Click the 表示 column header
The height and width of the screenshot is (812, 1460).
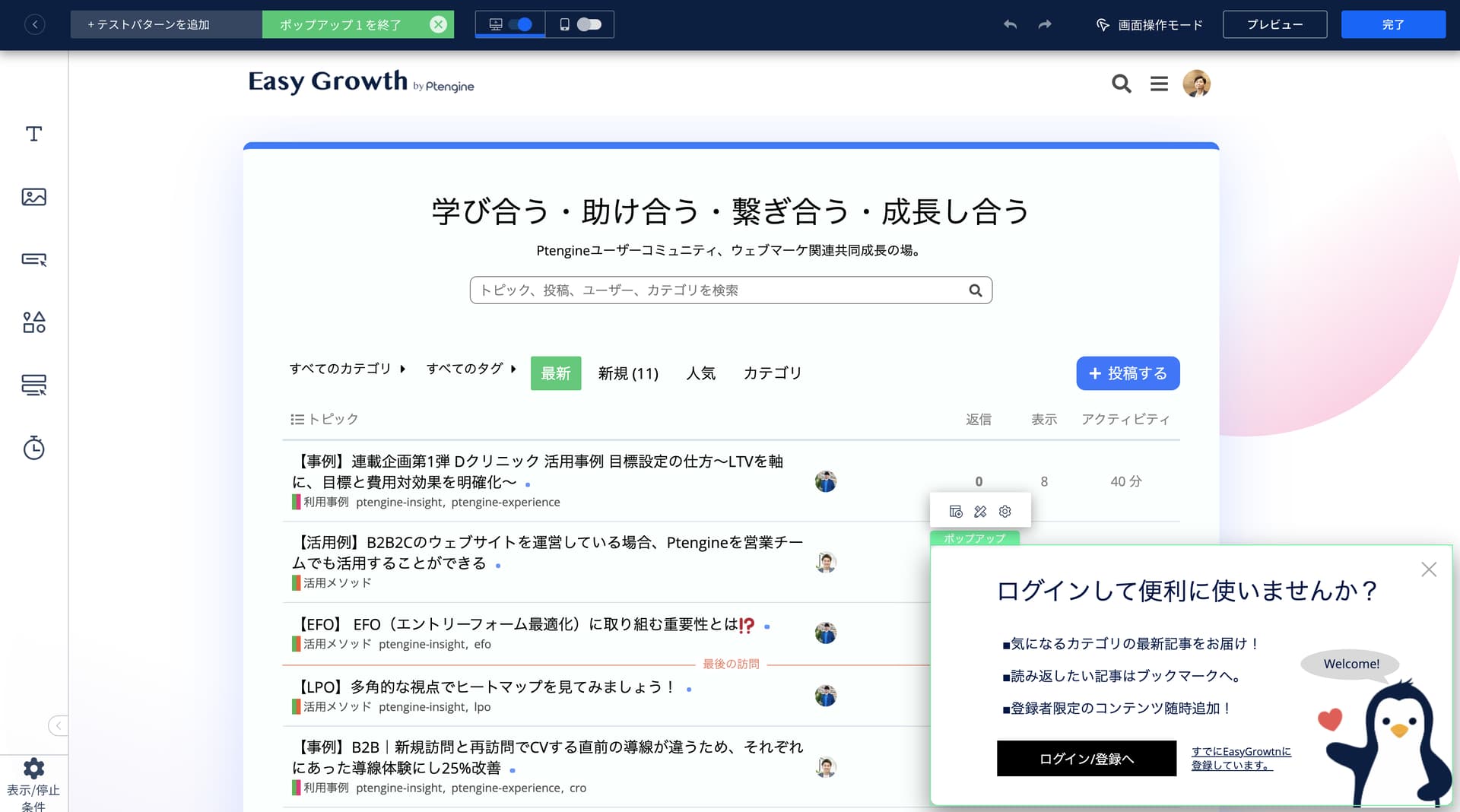[1044, 419]
